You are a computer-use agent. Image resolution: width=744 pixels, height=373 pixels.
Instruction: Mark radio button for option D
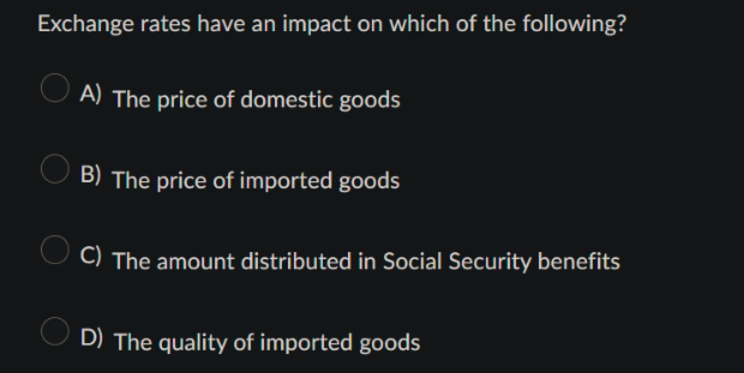pos(55,331)
